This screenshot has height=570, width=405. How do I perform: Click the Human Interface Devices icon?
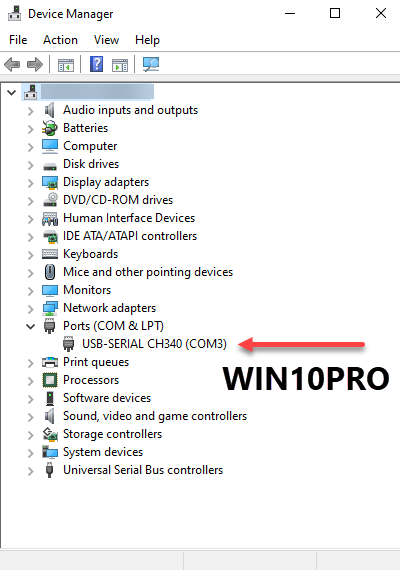tap(50, 218)
